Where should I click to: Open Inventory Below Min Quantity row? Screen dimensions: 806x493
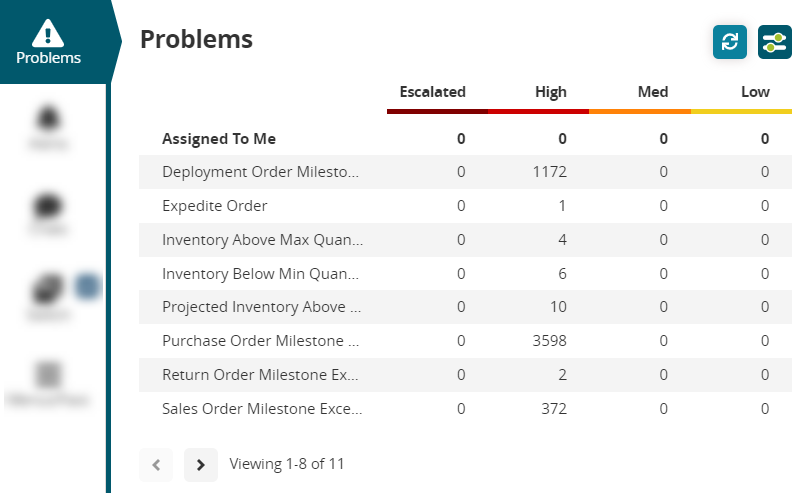[x=262, y=273]
